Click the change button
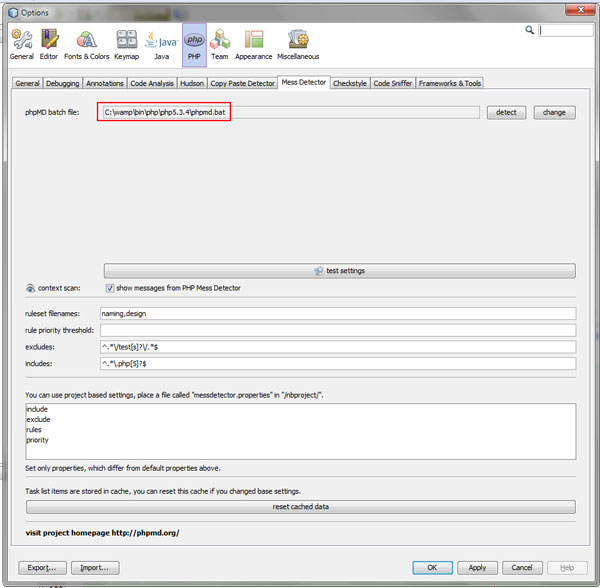 (554, 112)
